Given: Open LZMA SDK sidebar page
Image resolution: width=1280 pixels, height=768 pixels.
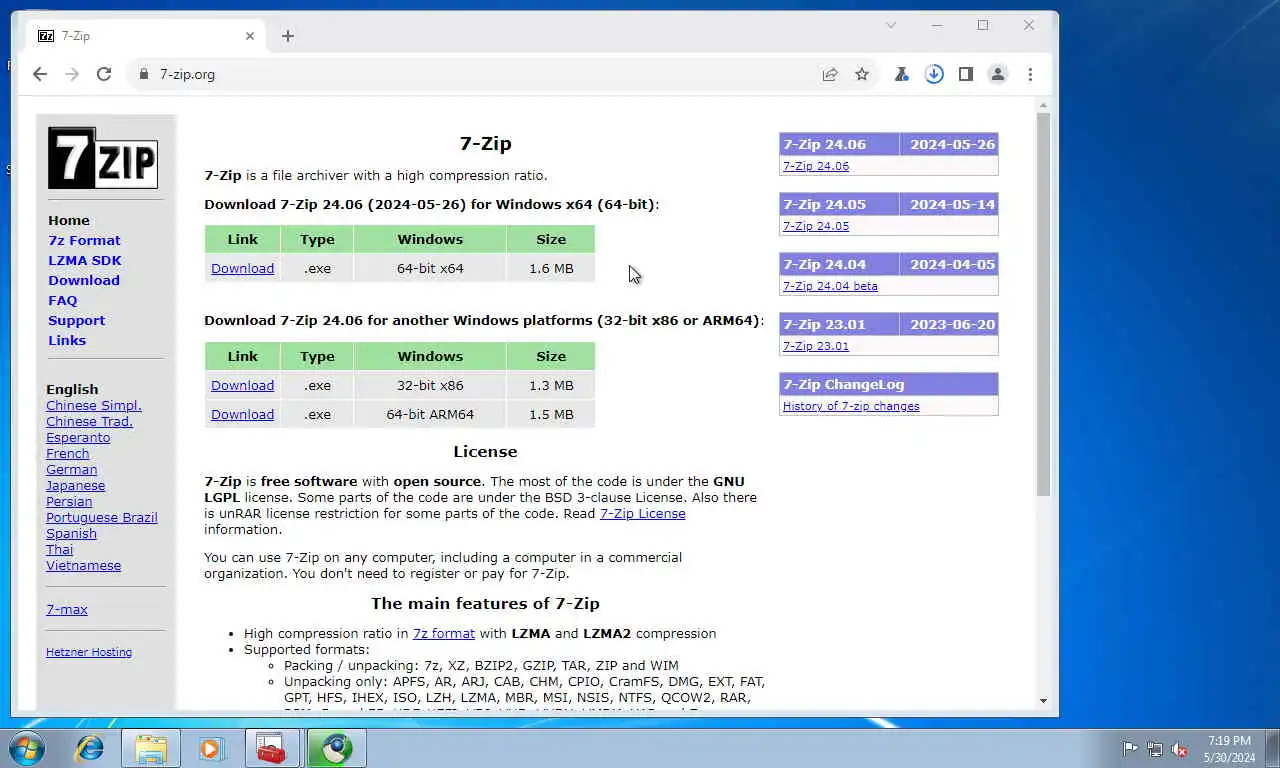Looking at the screenshot, I should (x=85, y=260).
